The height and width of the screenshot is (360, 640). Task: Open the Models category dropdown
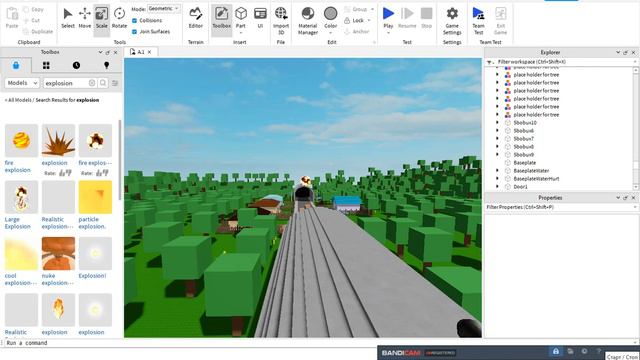coord(22,83)
